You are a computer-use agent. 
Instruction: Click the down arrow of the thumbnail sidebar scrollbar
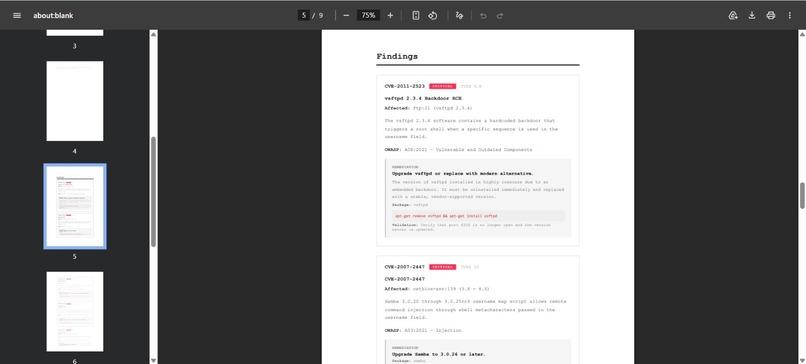click(153, 360)
